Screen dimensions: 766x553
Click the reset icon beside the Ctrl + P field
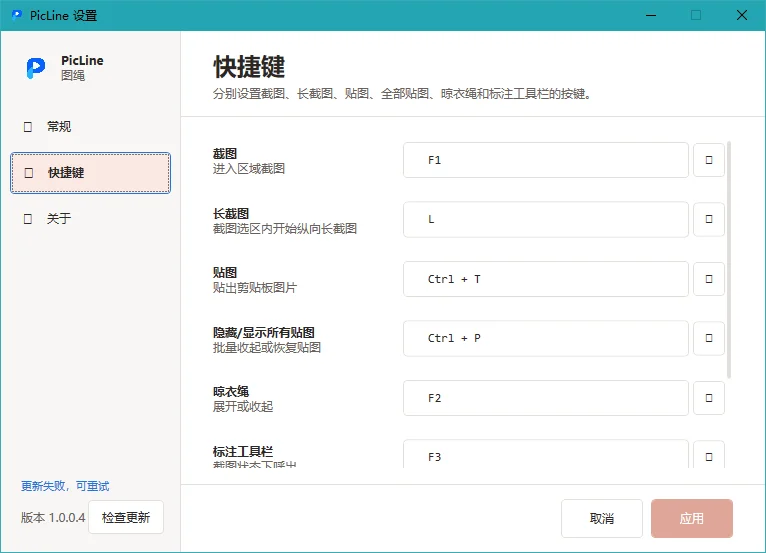pyautogui.click(x=709, y=338)
